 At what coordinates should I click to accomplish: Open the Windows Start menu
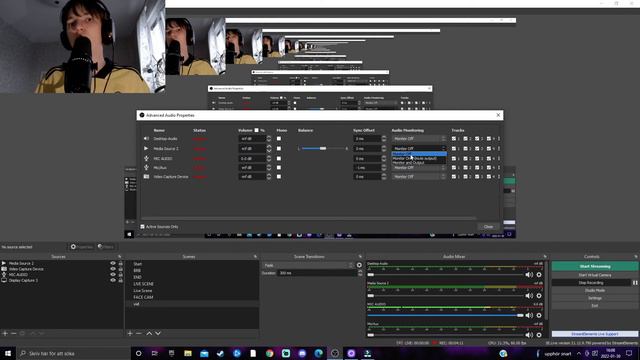pos(8,353)
